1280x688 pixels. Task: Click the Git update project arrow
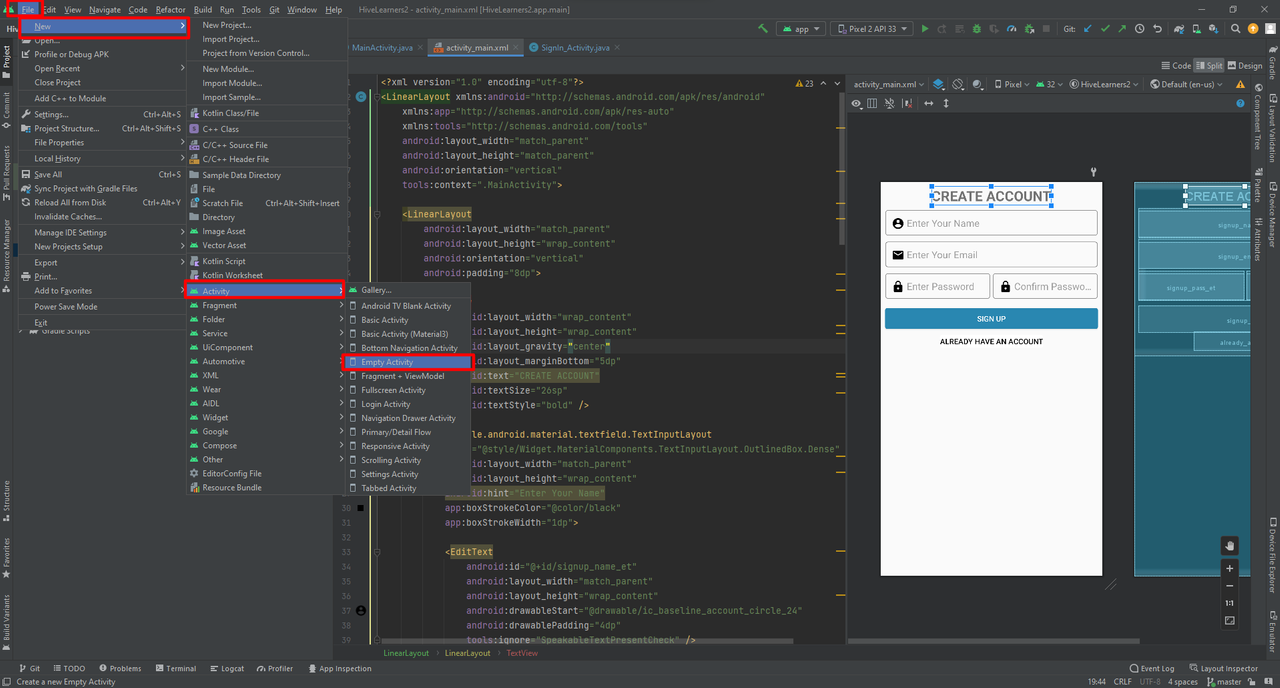pyautogui.click(x=1088, y=29)
